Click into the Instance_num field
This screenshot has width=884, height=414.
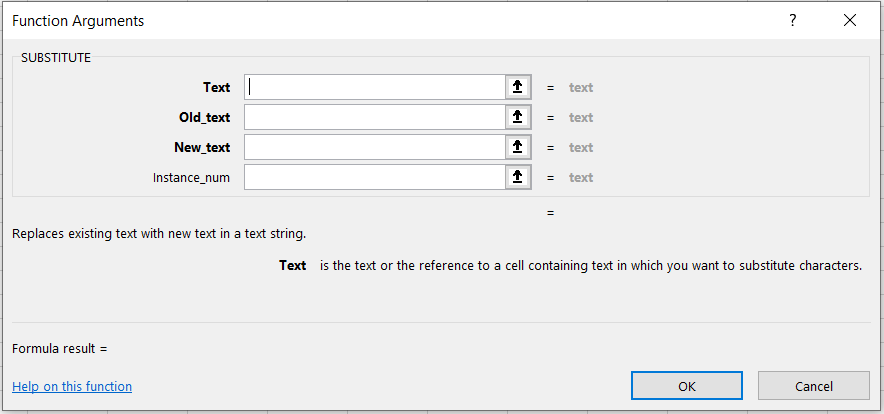click(x=375, y=177)
